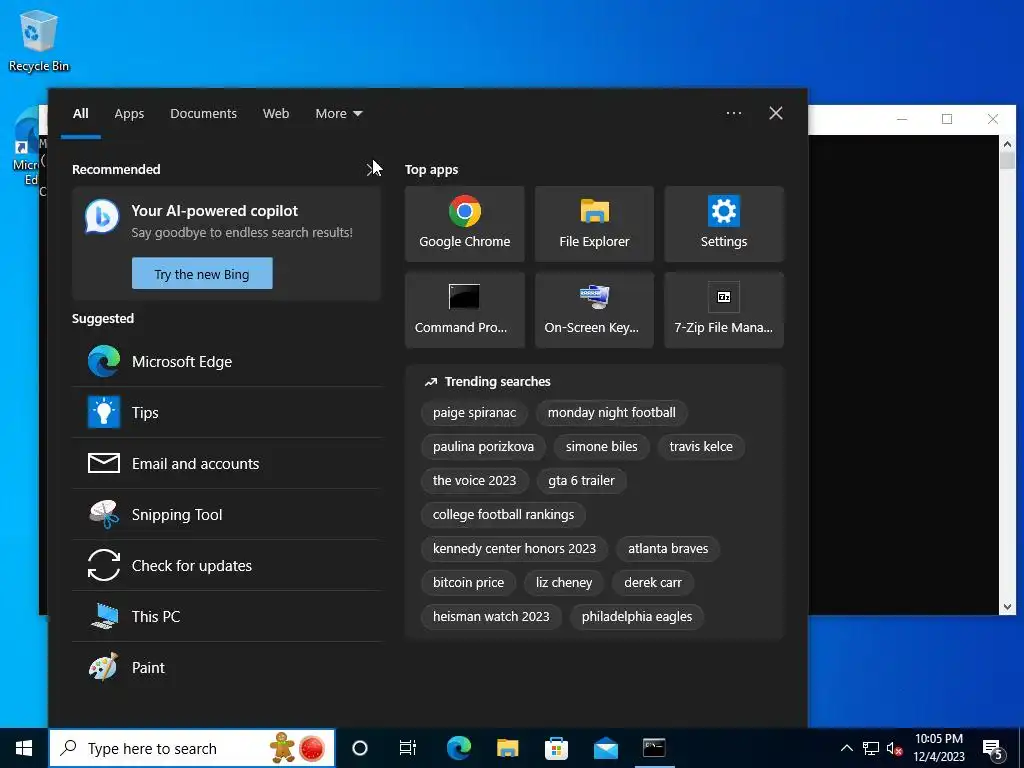Search trending 'atlanta braves'
The width and height of the screenshot is (1024, 768).
click(667, 548)
